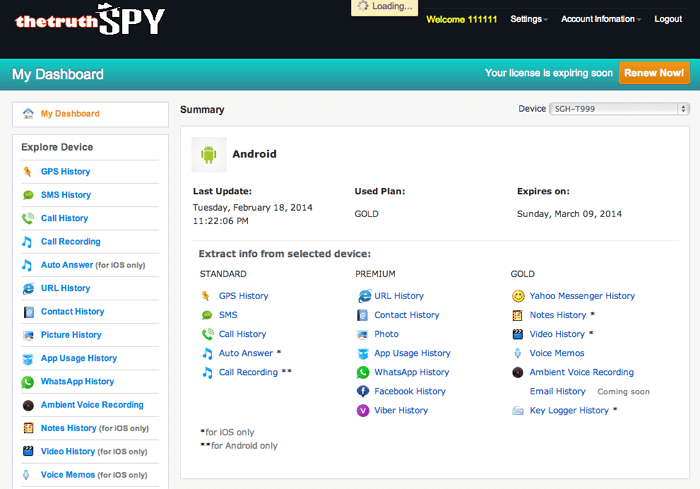Select My Dashboard in the sidebar
700x489 pixels.
pyautogui.click(x=70, y=114)
